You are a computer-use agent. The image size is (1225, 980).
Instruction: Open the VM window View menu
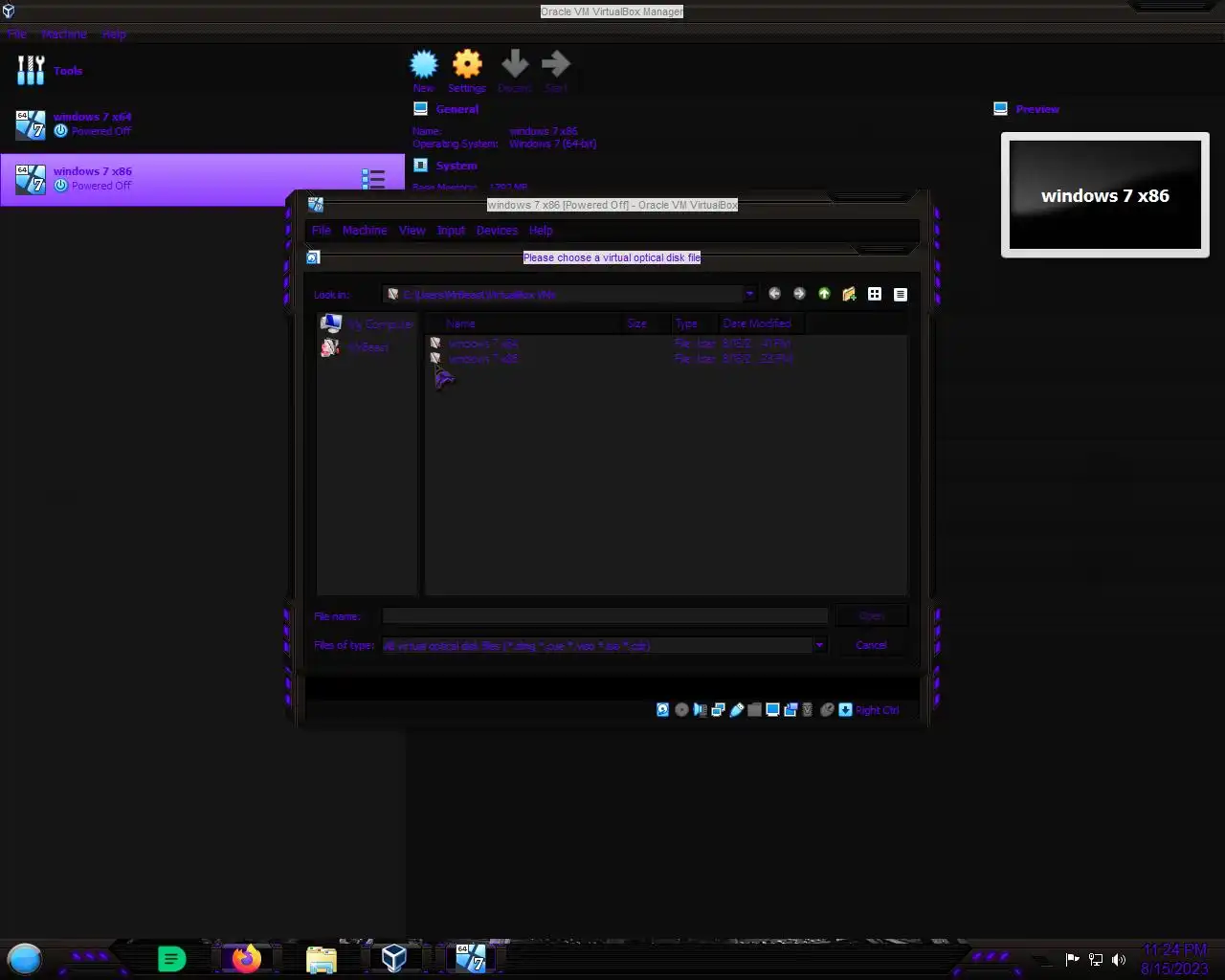412,231
